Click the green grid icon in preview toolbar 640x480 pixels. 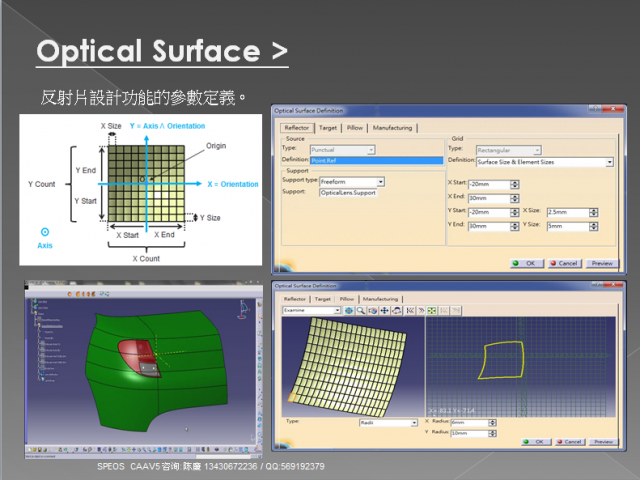[431, 311]
